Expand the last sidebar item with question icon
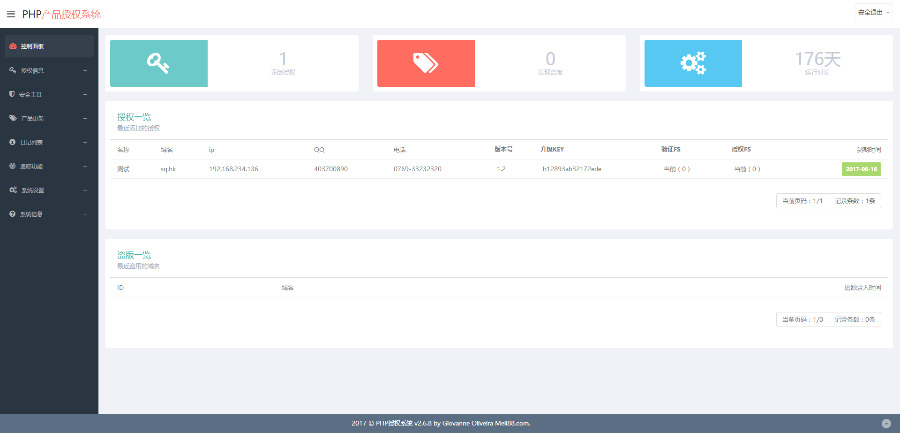 [48, 214]
